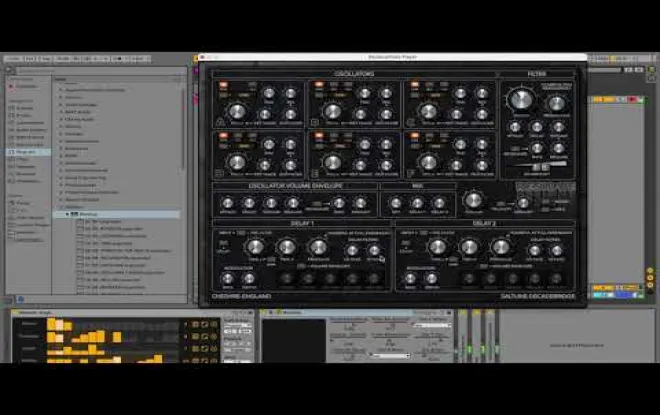This screenshot has height=415, width=660.
Task: Click Delay 2 Lo Pass filter knob
Action: click(535, 251)
